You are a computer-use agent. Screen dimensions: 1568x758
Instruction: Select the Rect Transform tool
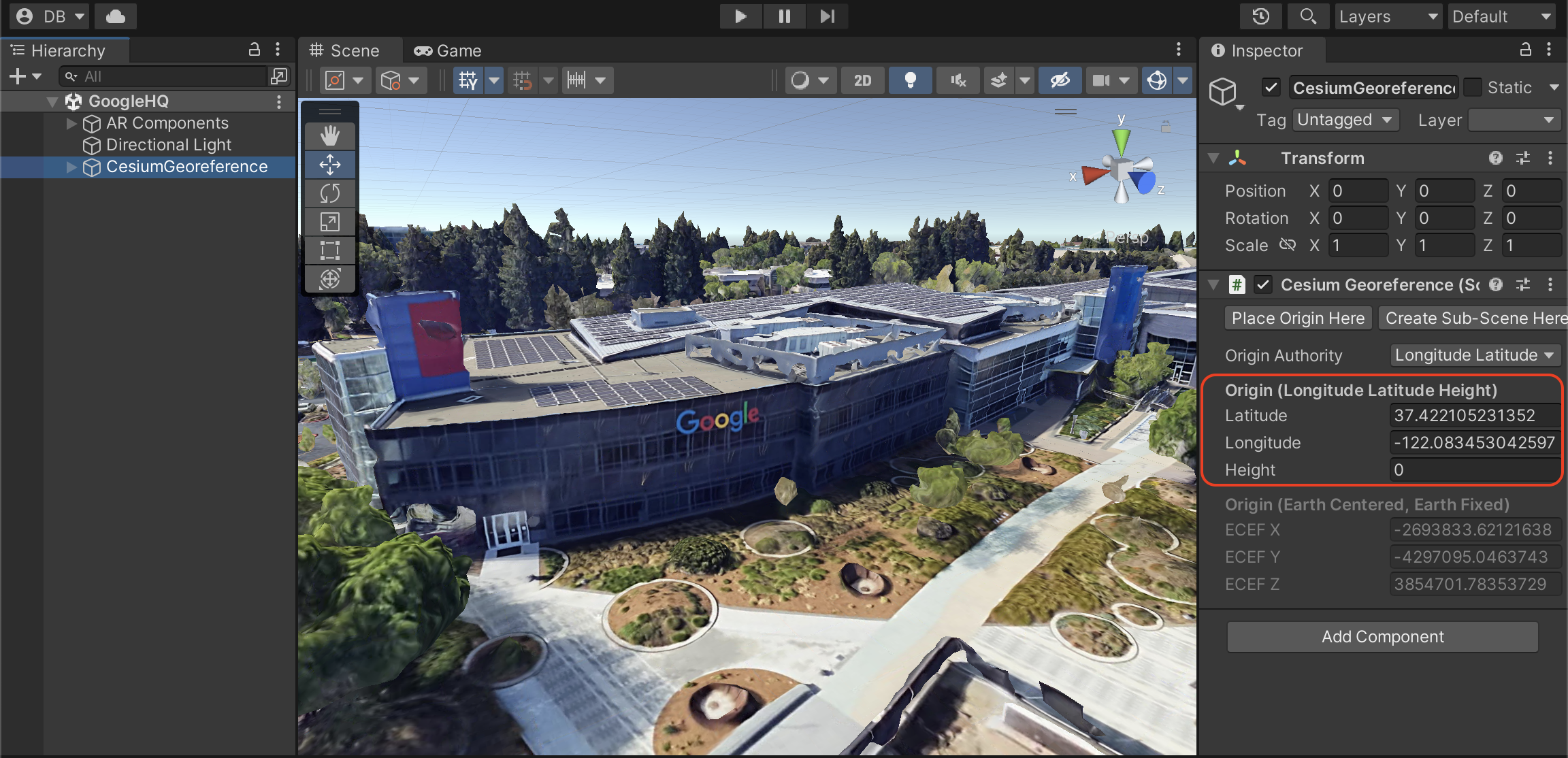pos(330,250)
